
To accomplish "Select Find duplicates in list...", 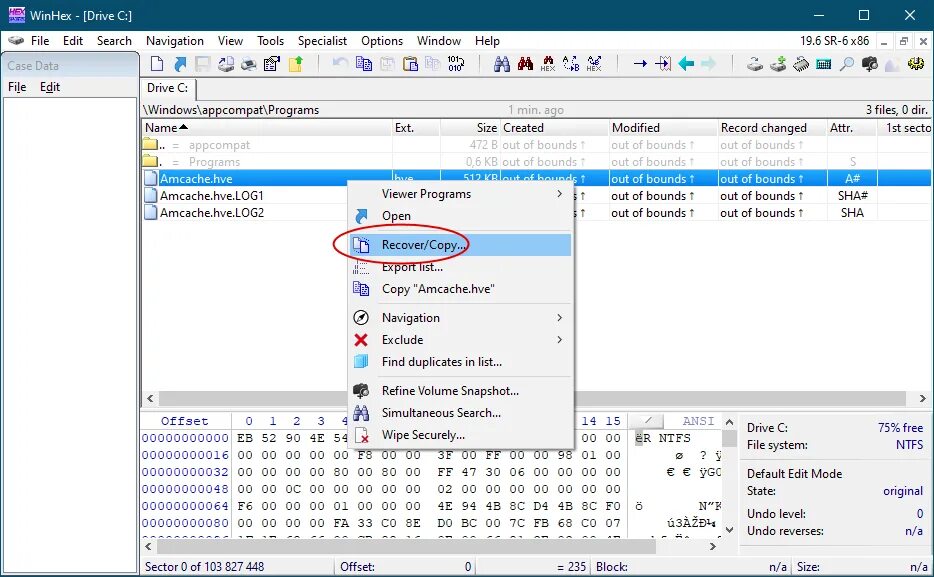I will (460, 361).
